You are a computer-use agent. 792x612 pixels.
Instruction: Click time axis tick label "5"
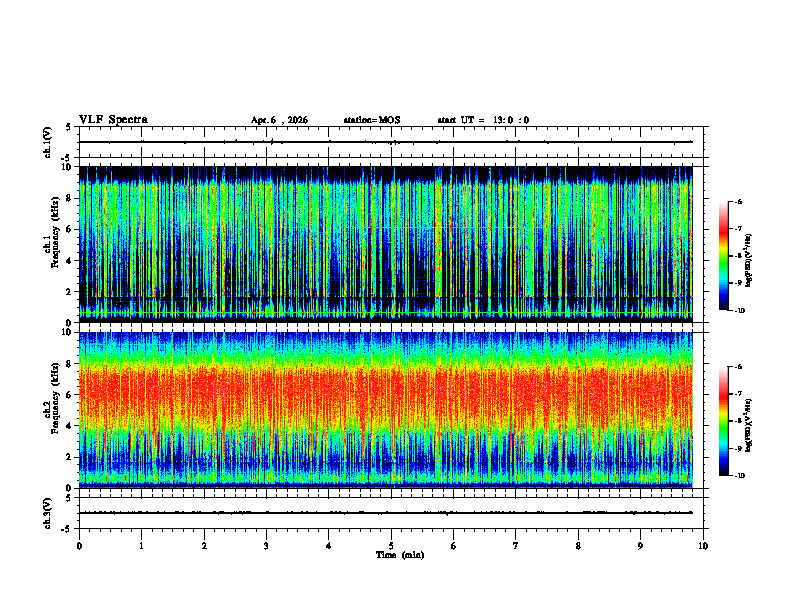(x=391, y=546)
